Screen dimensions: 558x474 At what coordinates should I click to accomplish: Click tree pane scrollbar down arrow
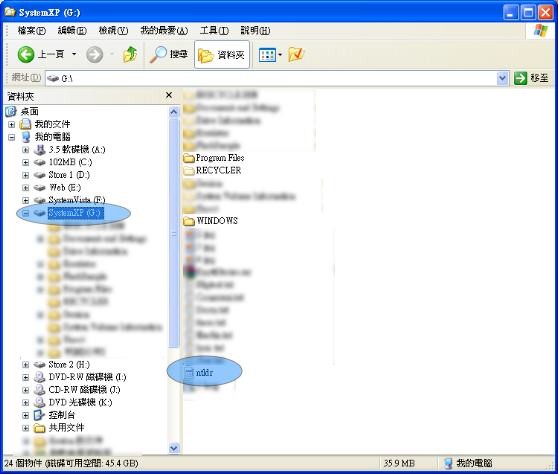click(174, 448)
